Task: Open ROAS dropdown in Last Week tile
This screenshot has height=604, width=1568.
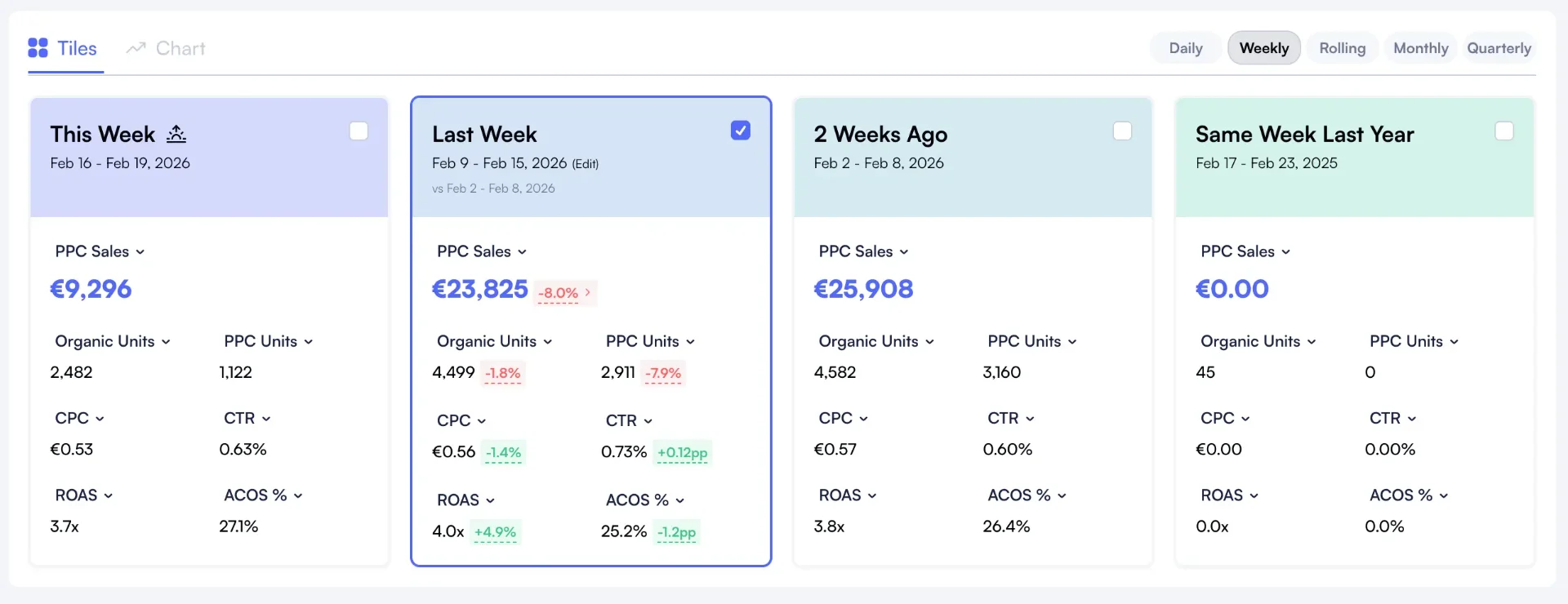Action: (x=466, y=500)
